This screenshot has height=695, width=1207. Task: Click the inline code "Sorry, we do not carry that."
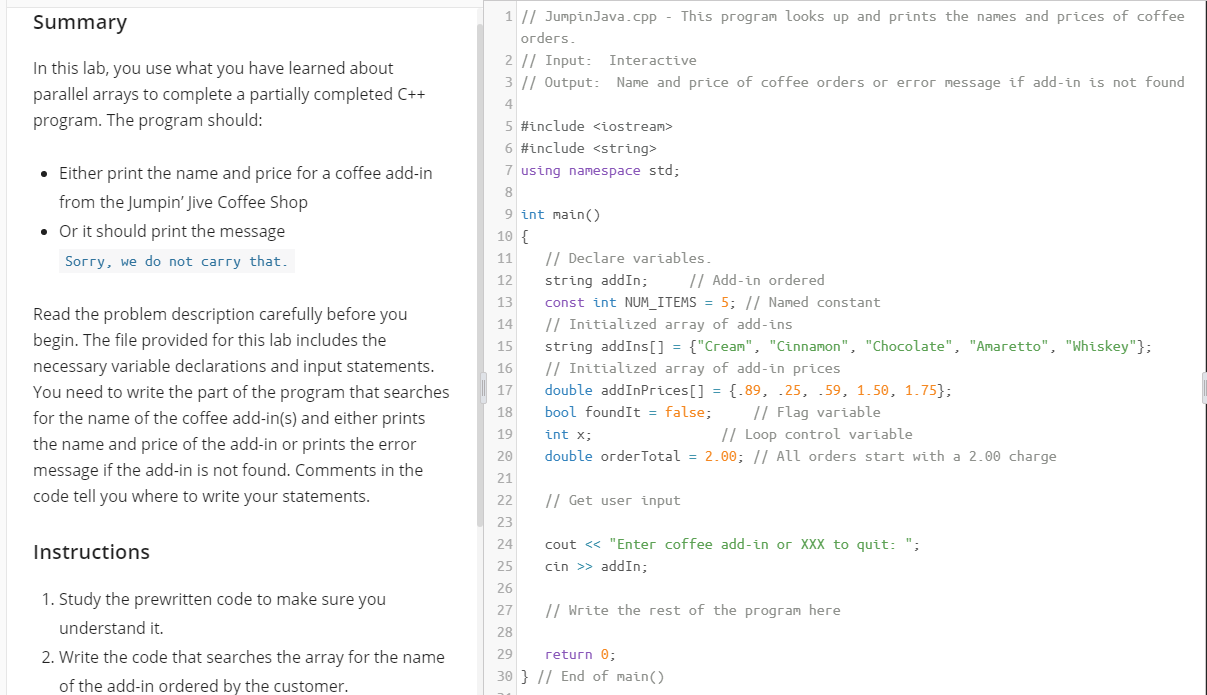coord(176,261)
